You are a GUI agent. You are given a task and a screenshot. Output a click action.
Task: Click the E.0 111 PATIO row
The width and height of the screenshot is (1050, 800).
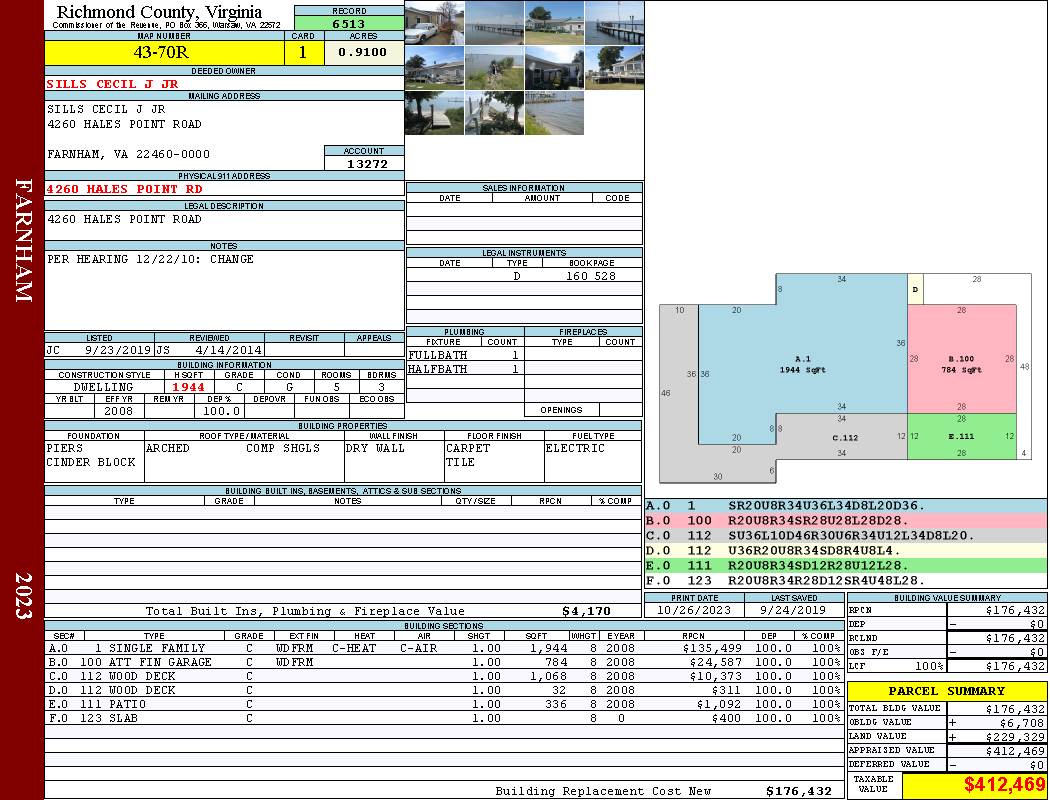[444, 704]
